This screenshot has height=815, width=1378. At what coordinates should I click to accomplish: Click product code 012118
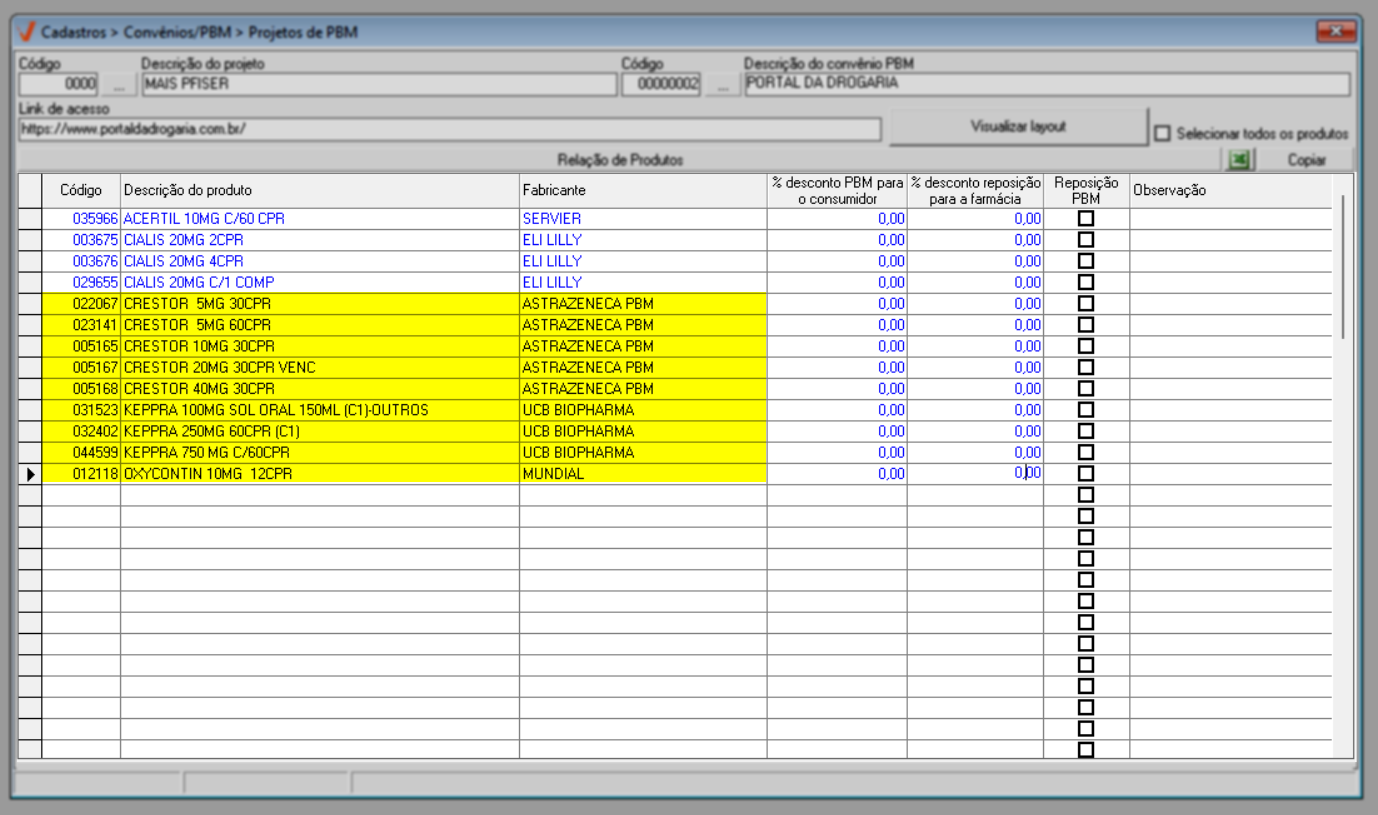(x=96, y=474)
